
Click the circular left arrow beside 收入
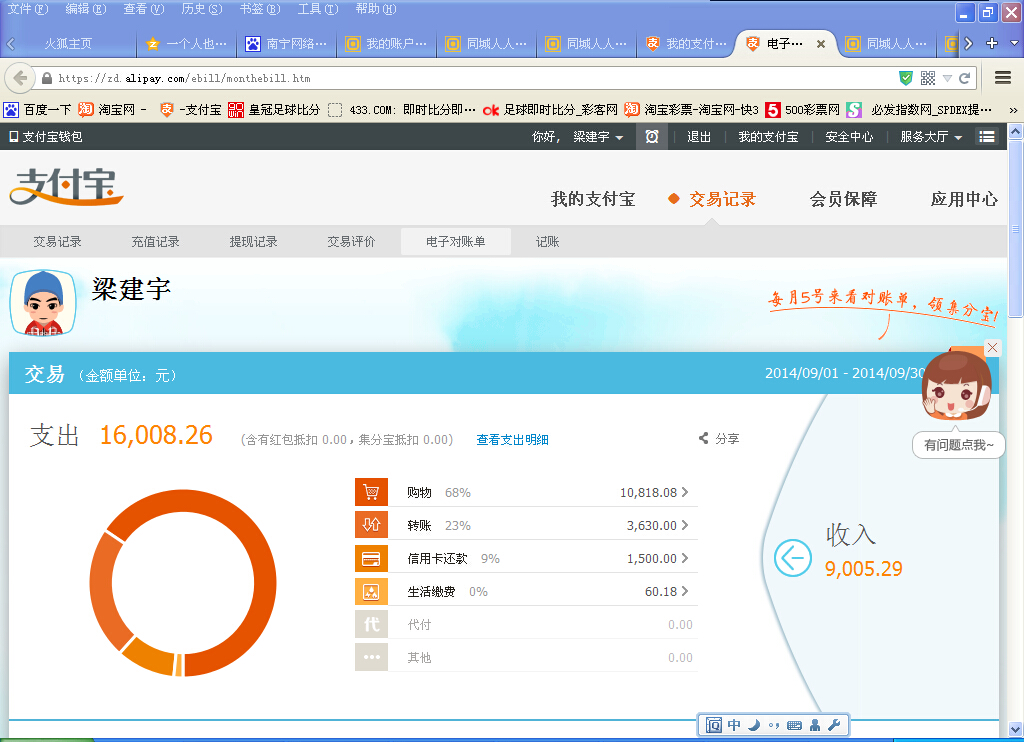(x=793, y=557)
